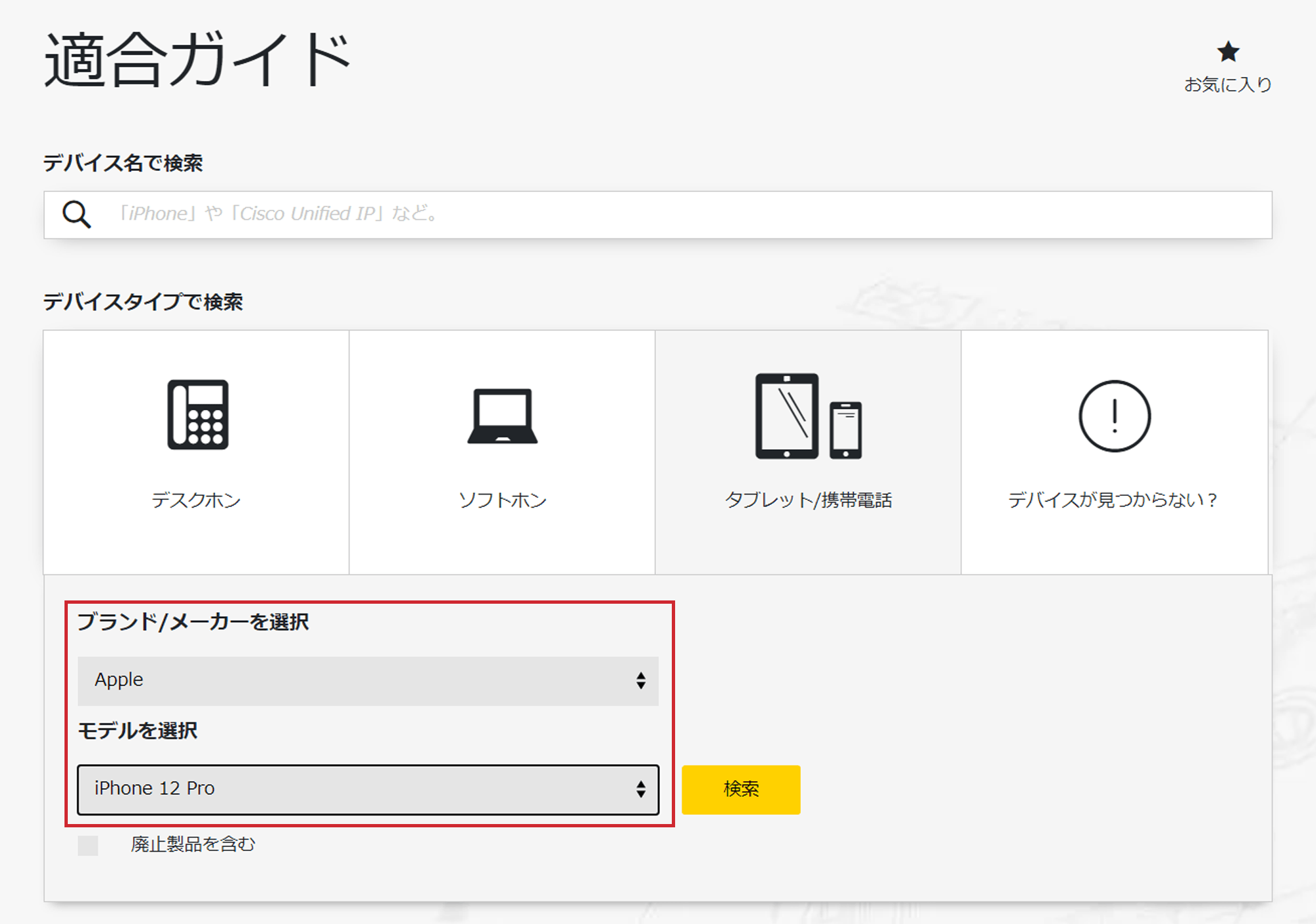The height and width of the screenshot is (924, 1316).
Task: Open the iPhone 12 Pro model dropdown
Action: pos(368,789)
